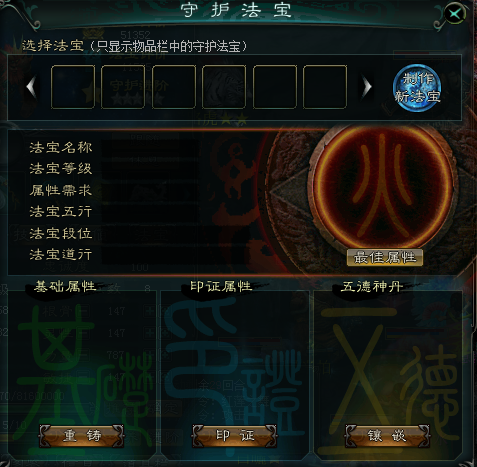The image size is (477, 467).
Task: Show next treasures with right arrow
Action: click(367, 87)
